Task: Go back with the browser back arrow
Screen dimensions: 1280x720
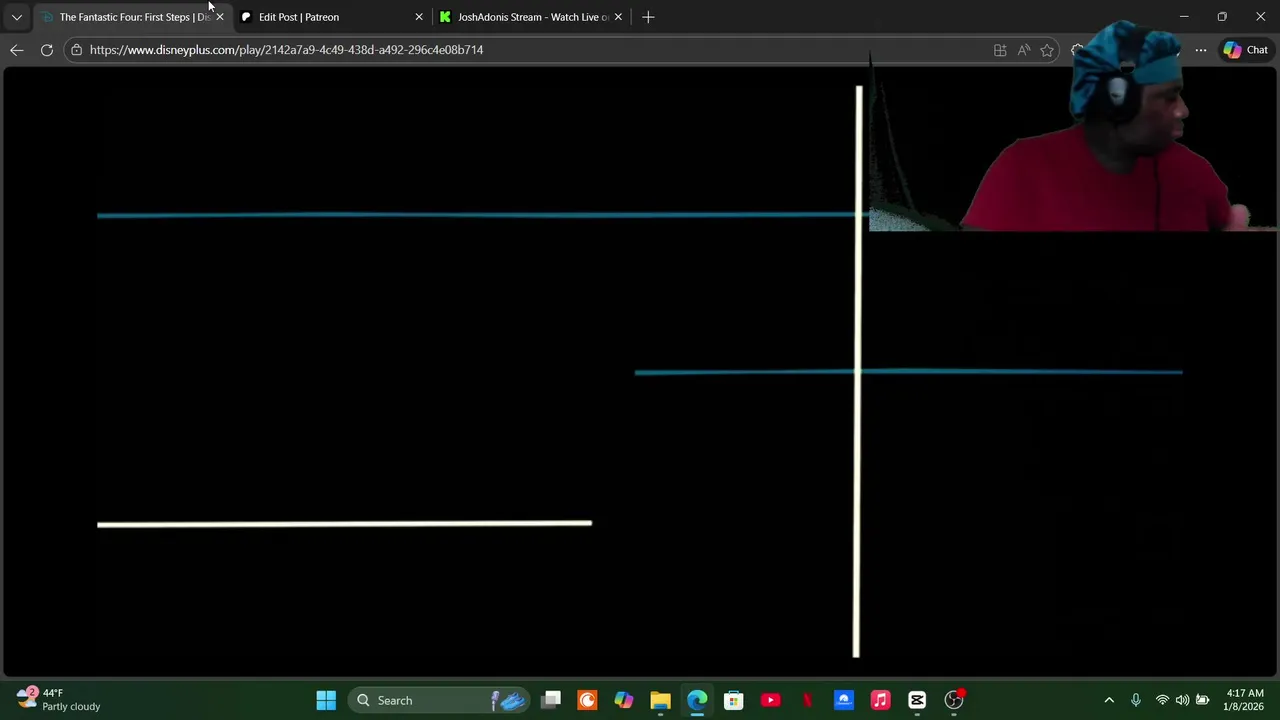Action: click(17, 50)
